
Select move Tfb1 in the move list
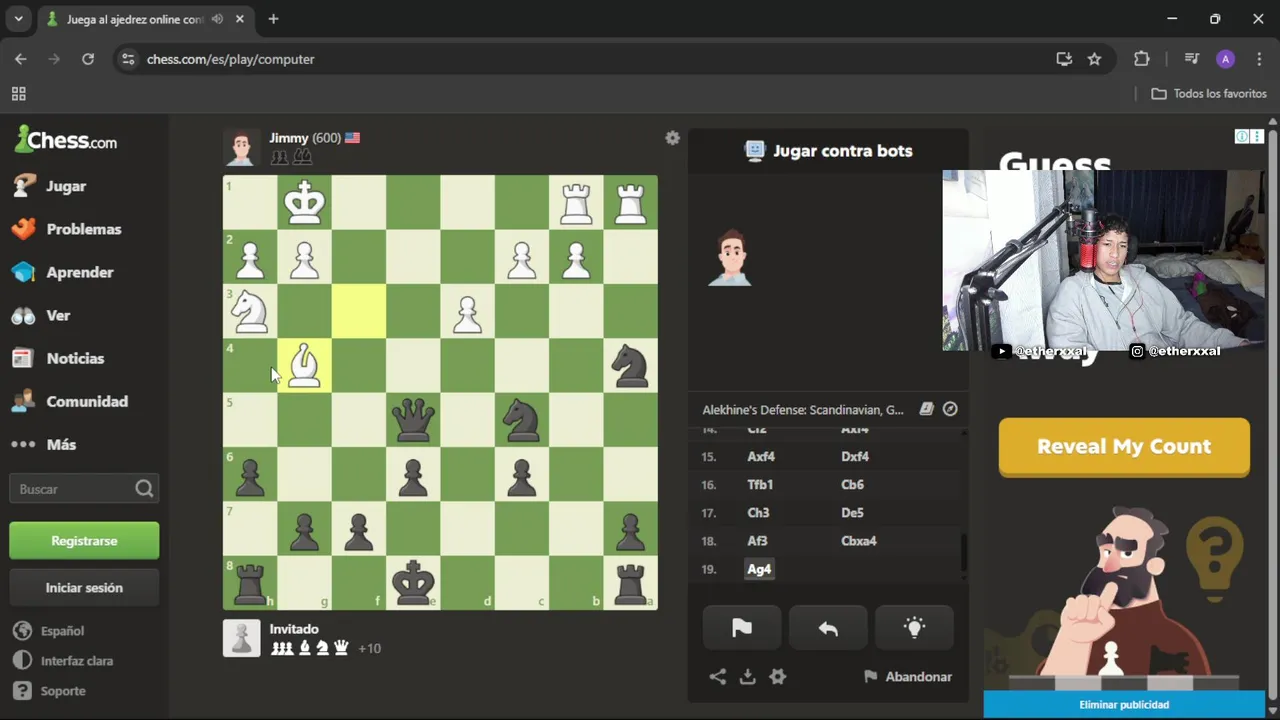tap(760, 485)
